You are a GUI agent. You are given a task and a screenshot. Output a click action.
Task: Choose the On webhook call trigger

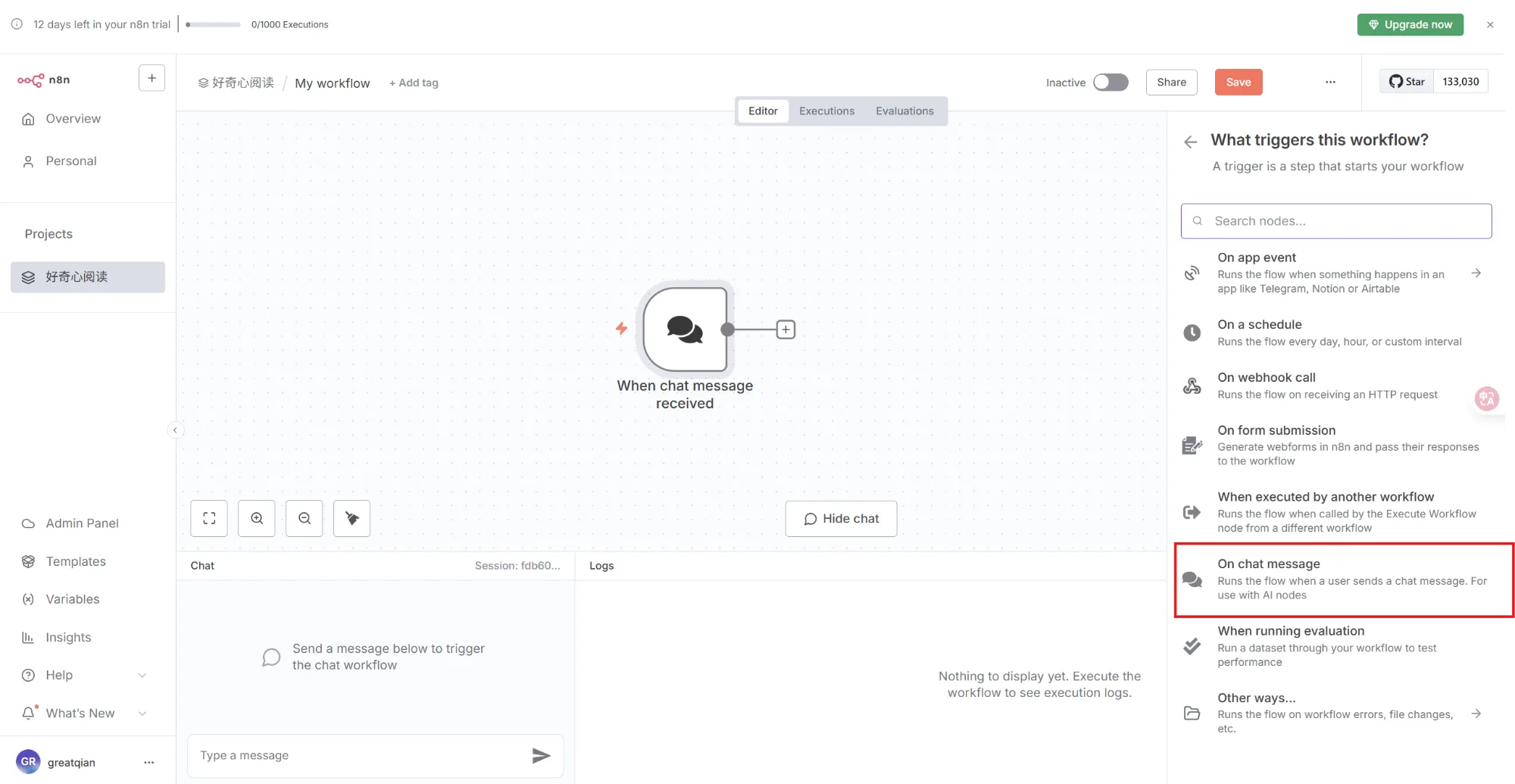[1337, 386]
